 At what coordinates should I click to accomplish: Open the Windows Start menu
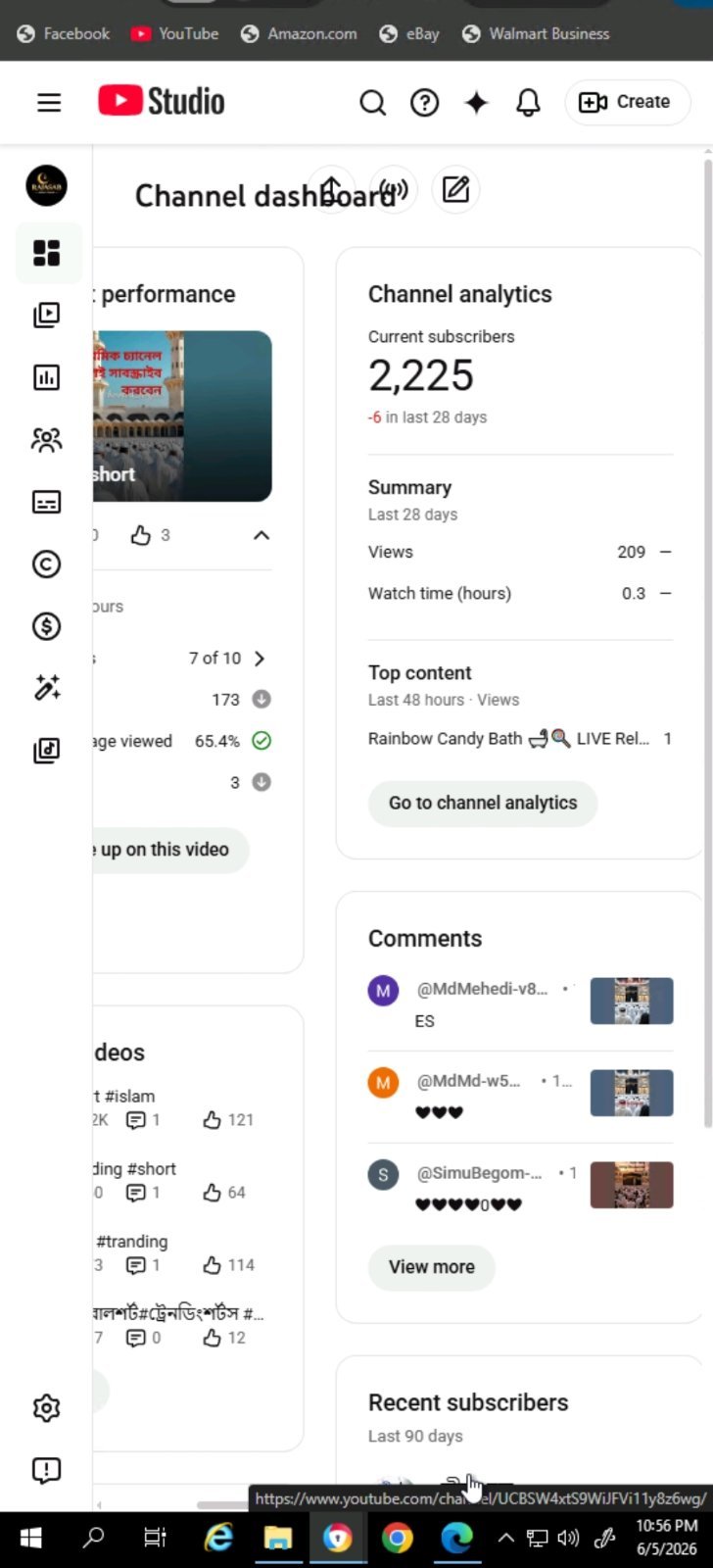(30, 1539)
